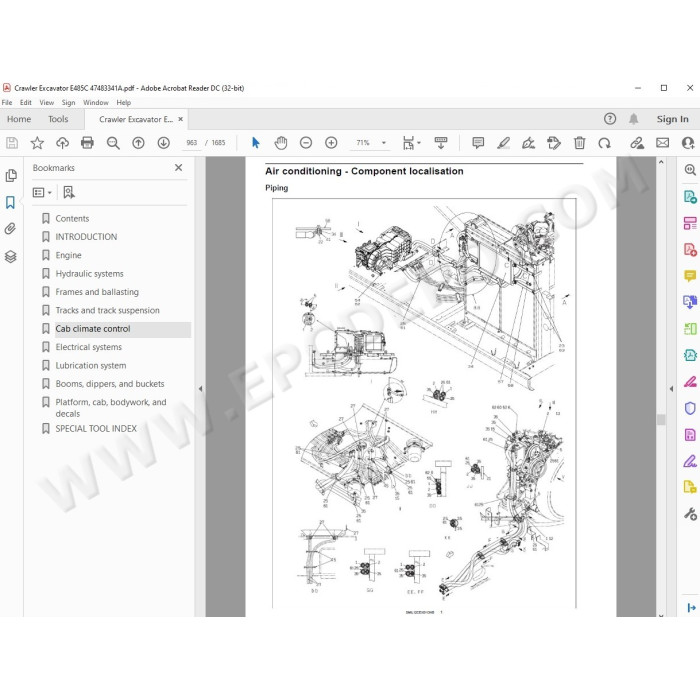Activate the Selection arrow tool
The height and width of the screenshot is (700, 700).
pyautogui.click(x=255, y=143)
